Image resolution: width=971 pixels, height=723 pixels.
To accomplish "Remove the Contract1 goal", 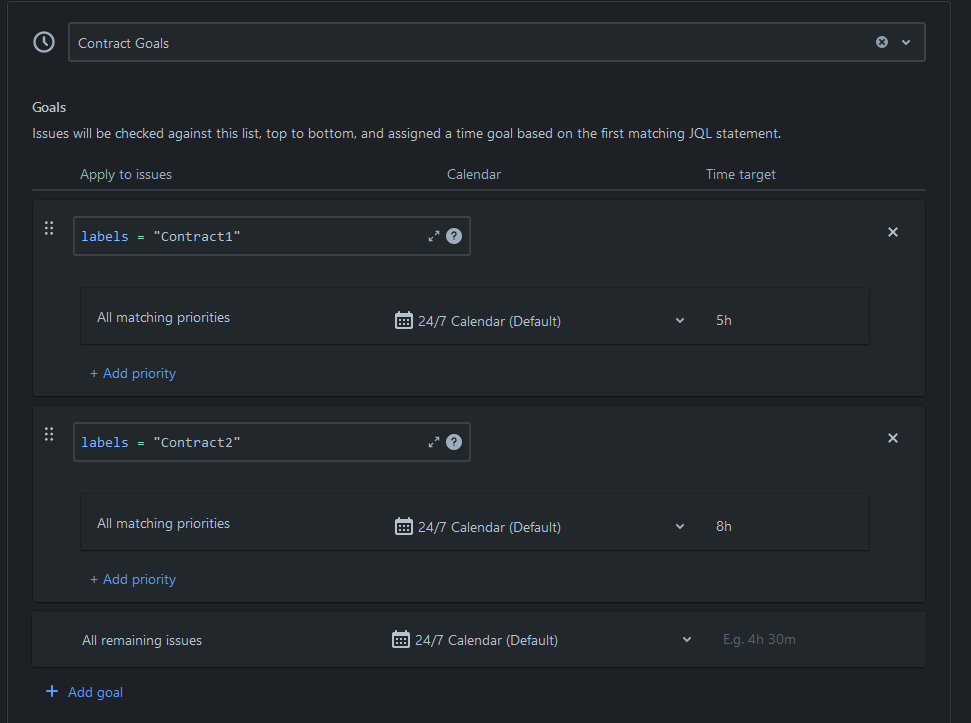I will click(892, 231).
